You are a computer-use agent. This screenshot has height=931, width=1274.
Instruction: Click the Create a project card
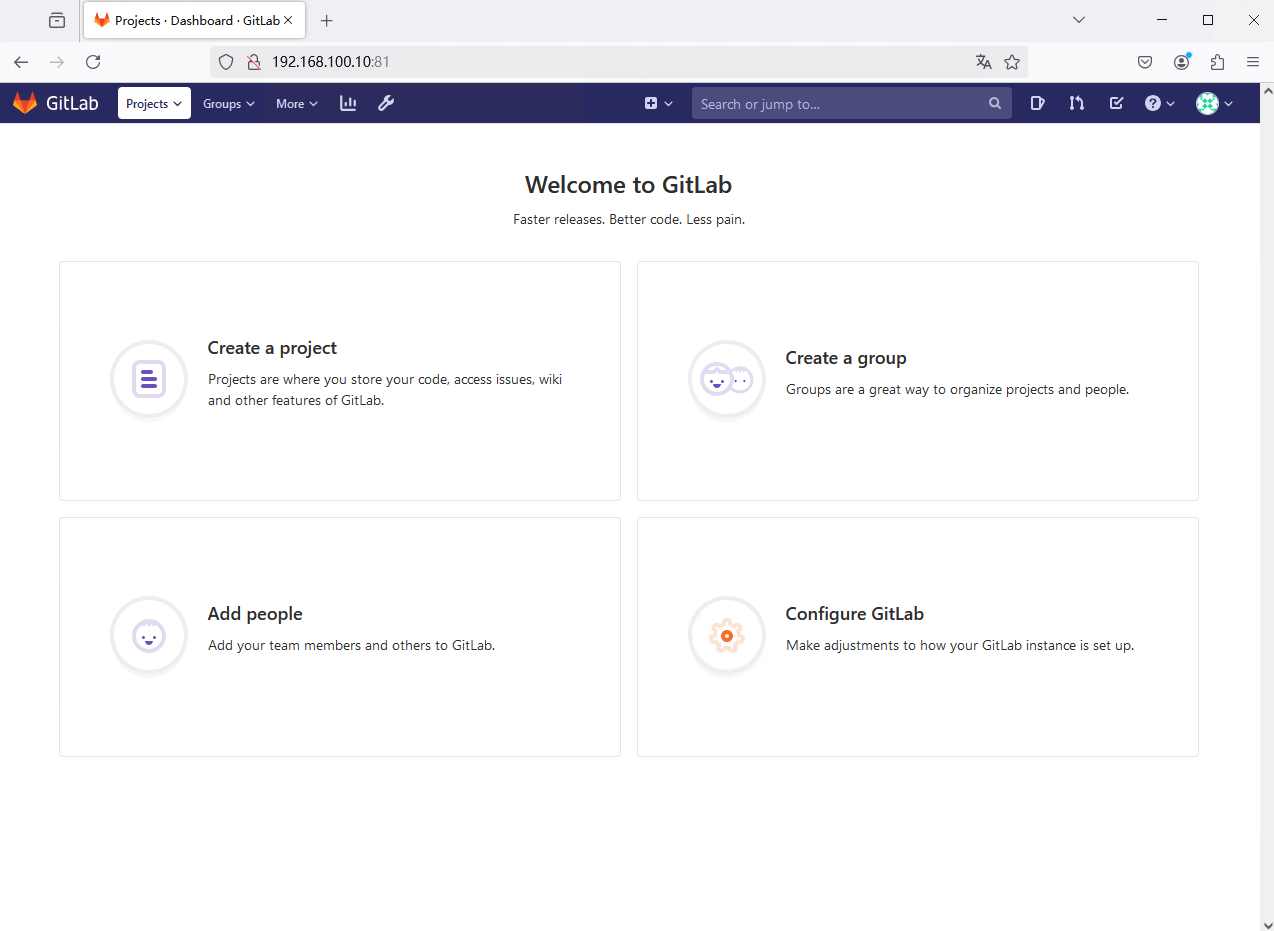pos(340,381)
